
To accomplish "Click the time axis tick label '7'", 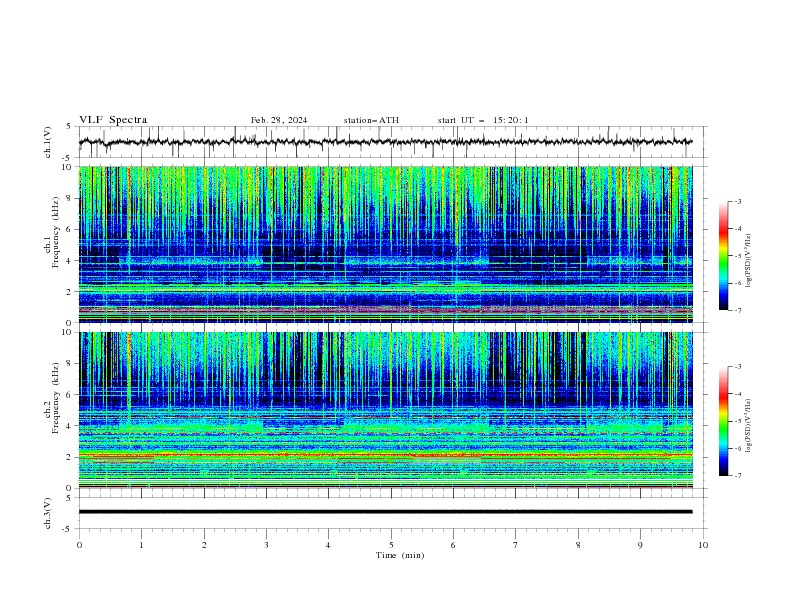I will click(516, 545).
